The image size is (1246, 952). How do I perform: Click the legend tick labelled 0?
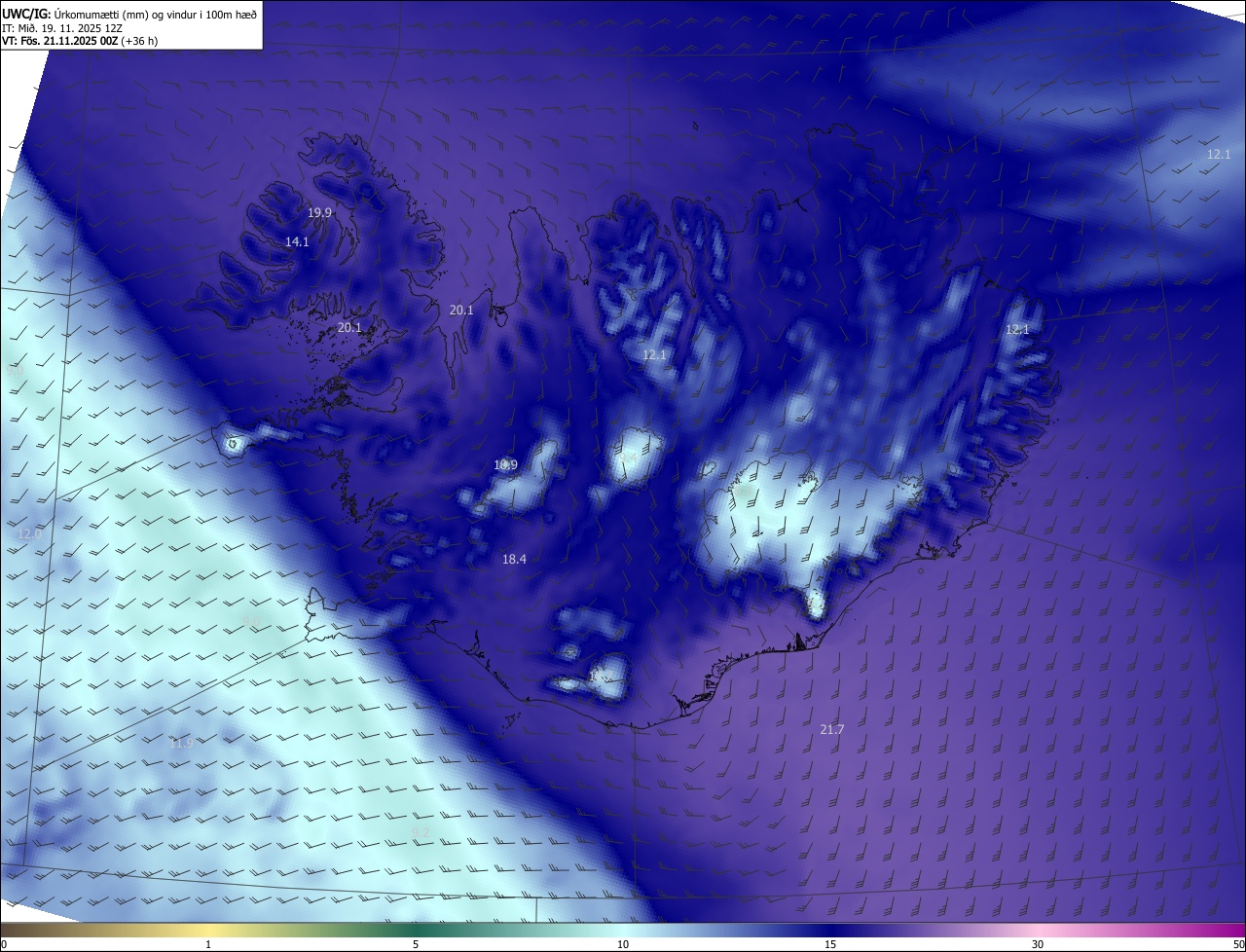tap(3, 944)
